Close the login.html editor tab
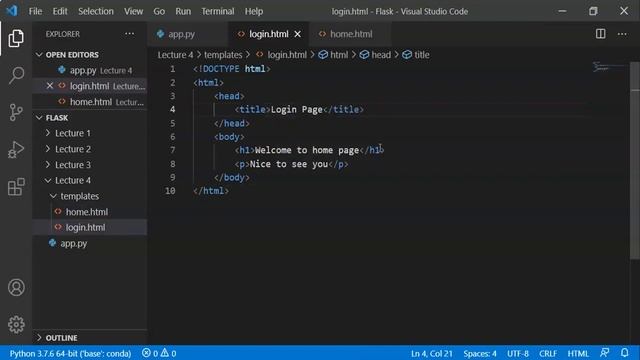The image size is (640, 360). pyautogui.click(x=298, y=34)
